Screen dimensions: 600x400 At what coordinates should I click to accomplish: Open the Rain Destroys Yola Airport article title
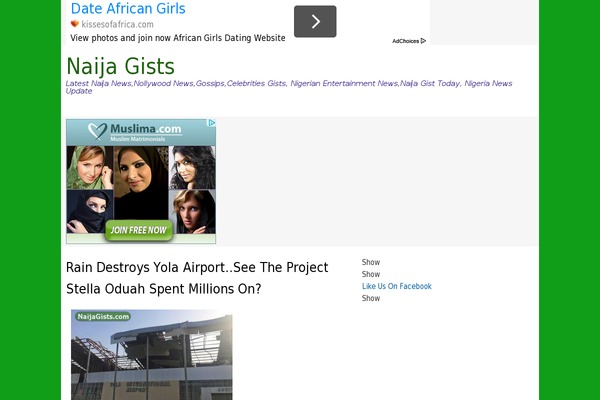click(x=197, y=278)
